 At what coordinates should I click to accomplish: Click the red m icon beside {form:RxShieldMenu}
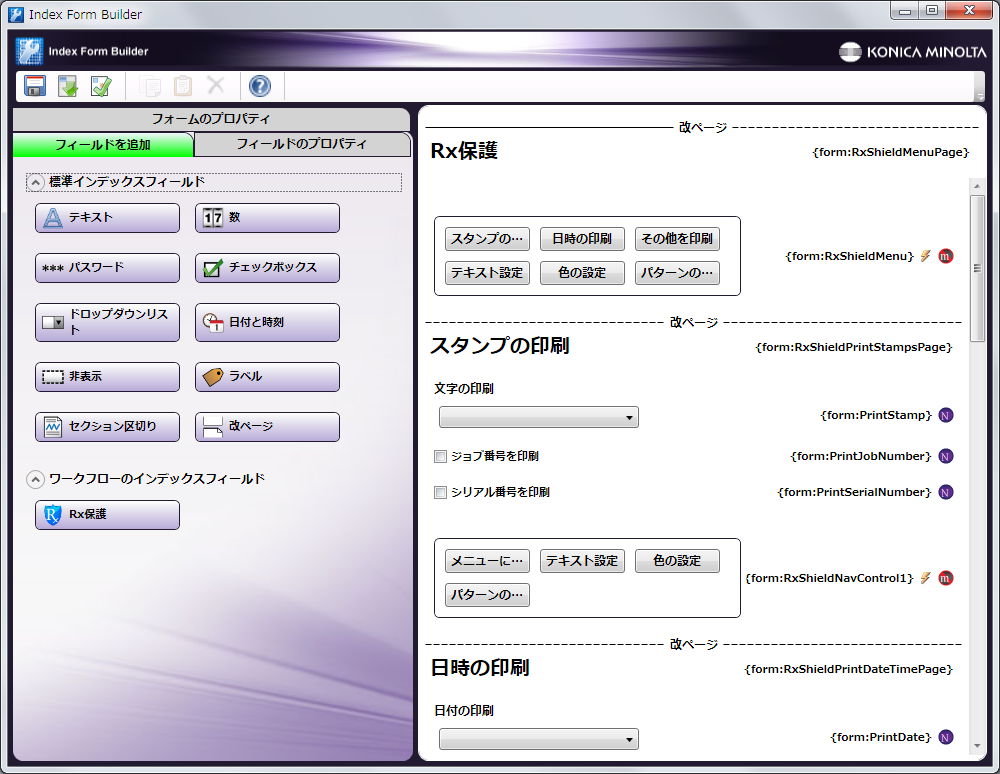click(946, 256)
